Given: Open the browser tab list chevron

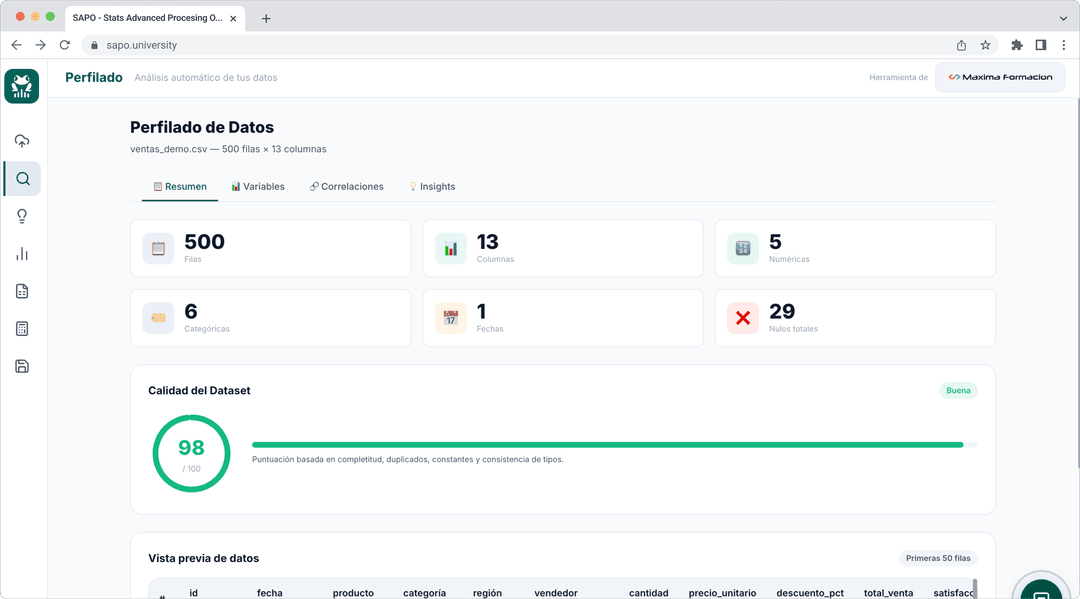Looking at the screenshot, I should pos(1063,19).
